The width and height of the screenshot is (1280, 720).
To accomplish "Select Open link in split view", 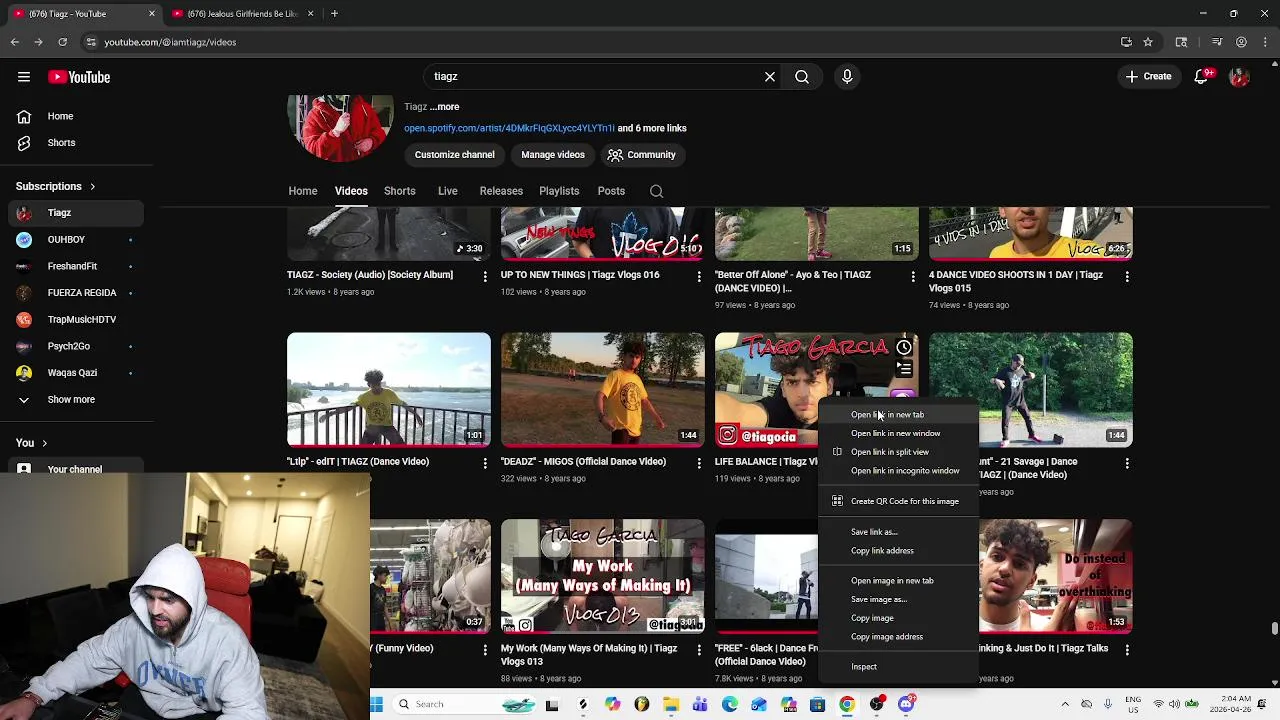I will click(898, 452).
